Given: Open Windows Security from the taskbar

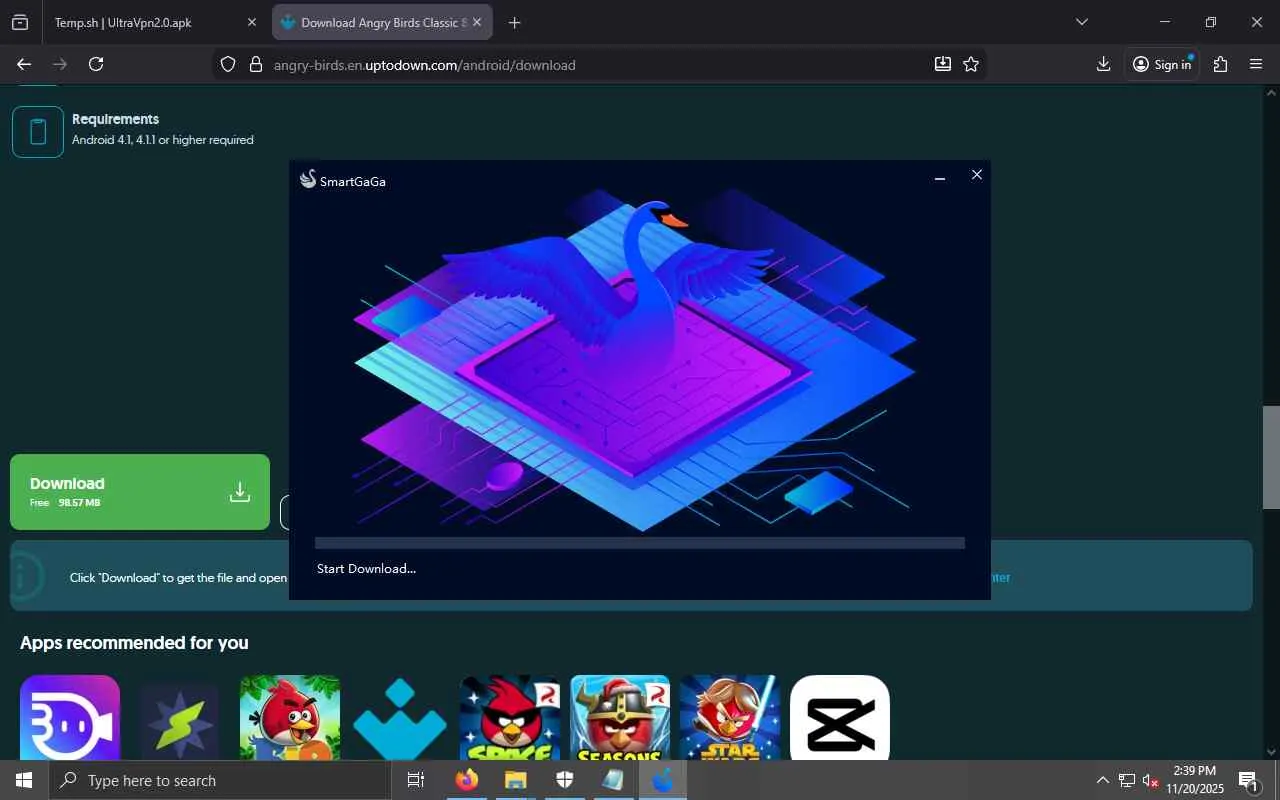Looking at the screenshot, I should tap(564, 780).
